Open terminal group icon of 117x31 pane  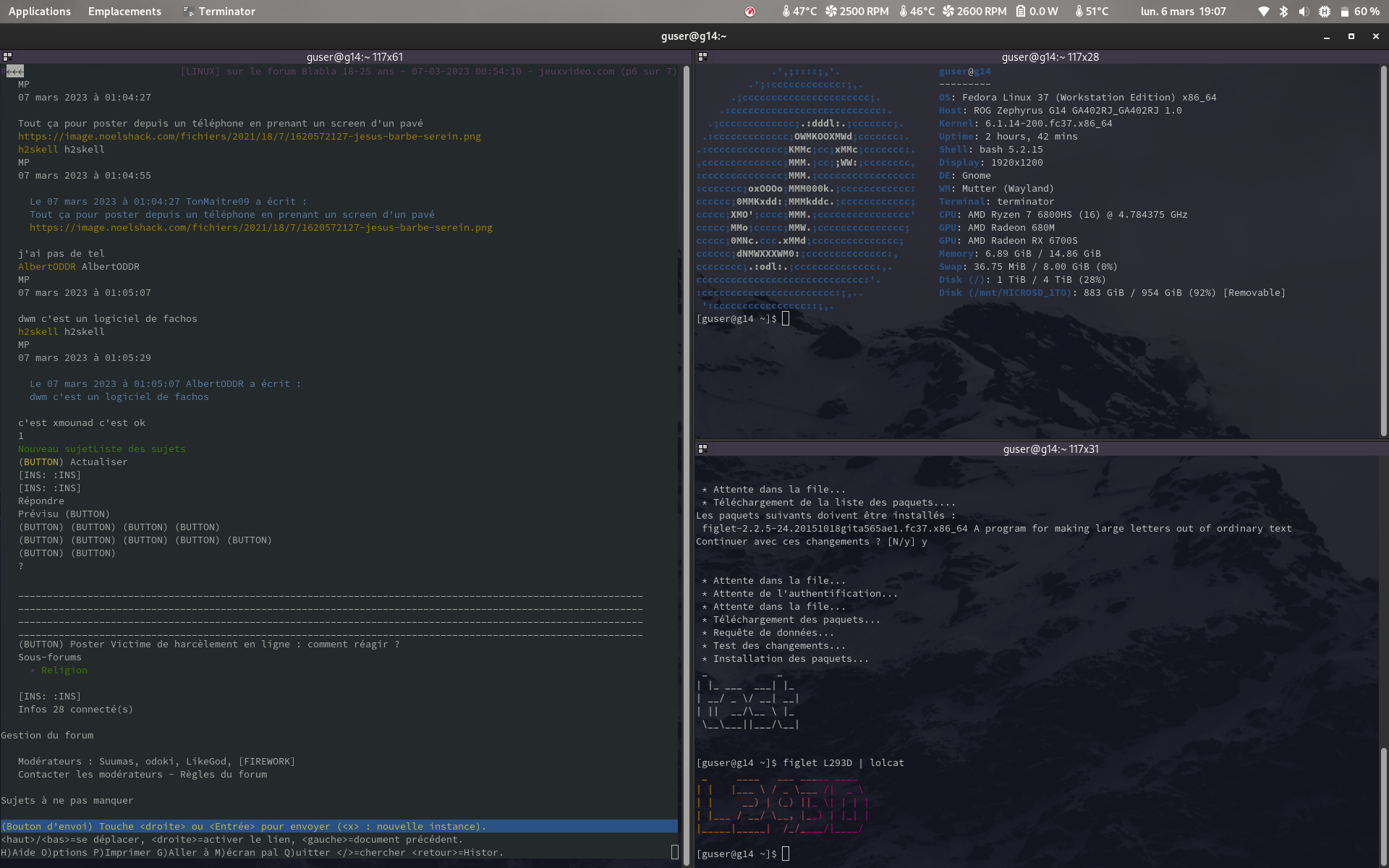(702, 448)
